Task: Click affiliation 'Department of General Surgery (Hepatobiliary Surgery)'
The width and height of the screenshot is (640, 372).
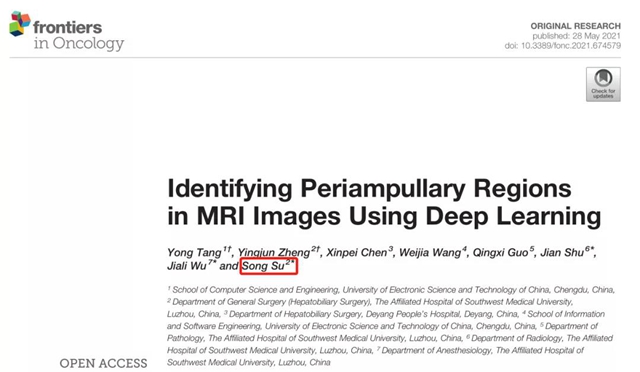Action: click(271, 302)
